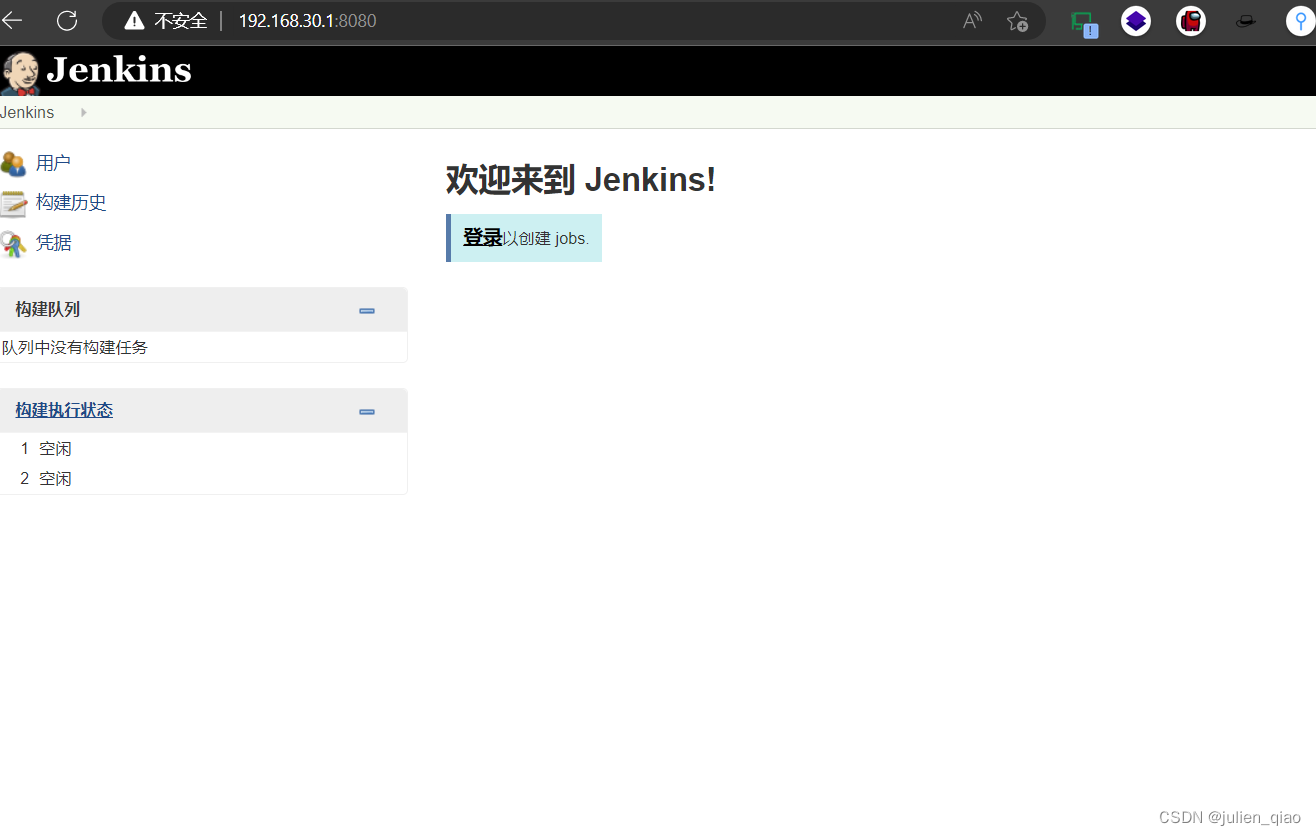Click the black hat extension icon
Image resolution: width=1316 pixels, height=836 pixels.
click(x=1245, y=21)
